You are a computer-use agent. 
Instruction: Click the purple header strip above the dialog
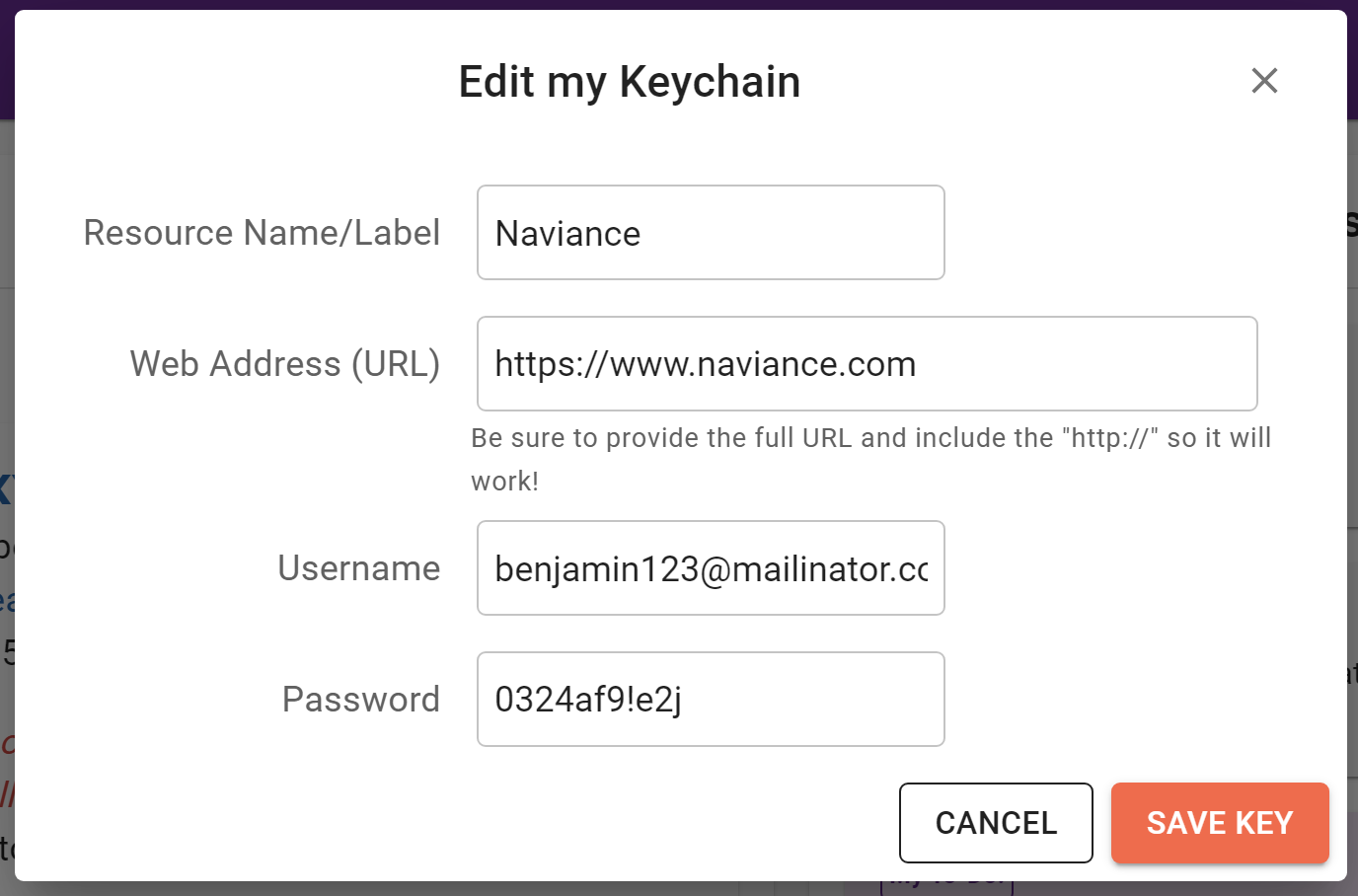pyautogui.click(x=679, y=4)
